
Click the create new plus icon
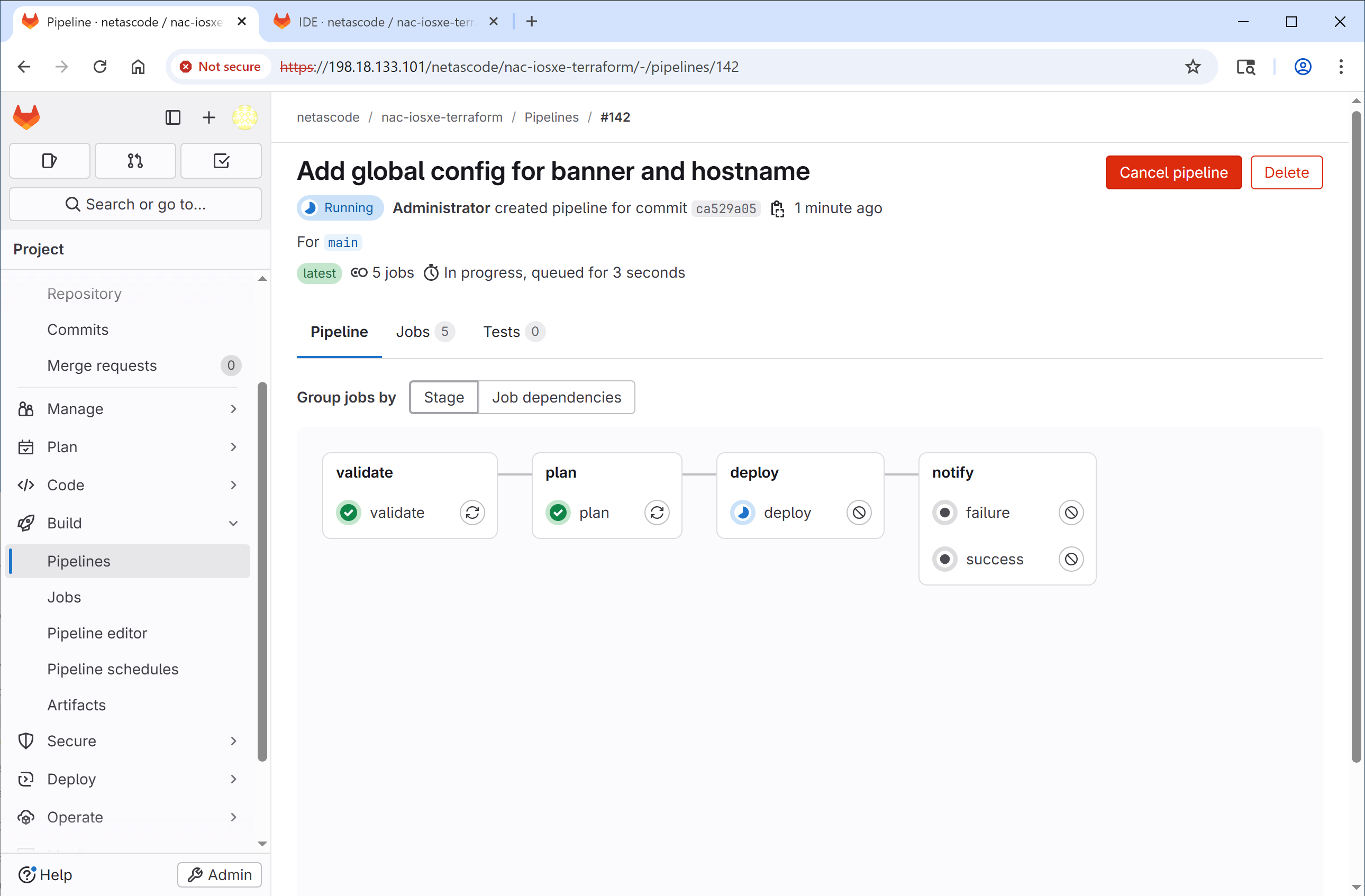pos(209,117)
